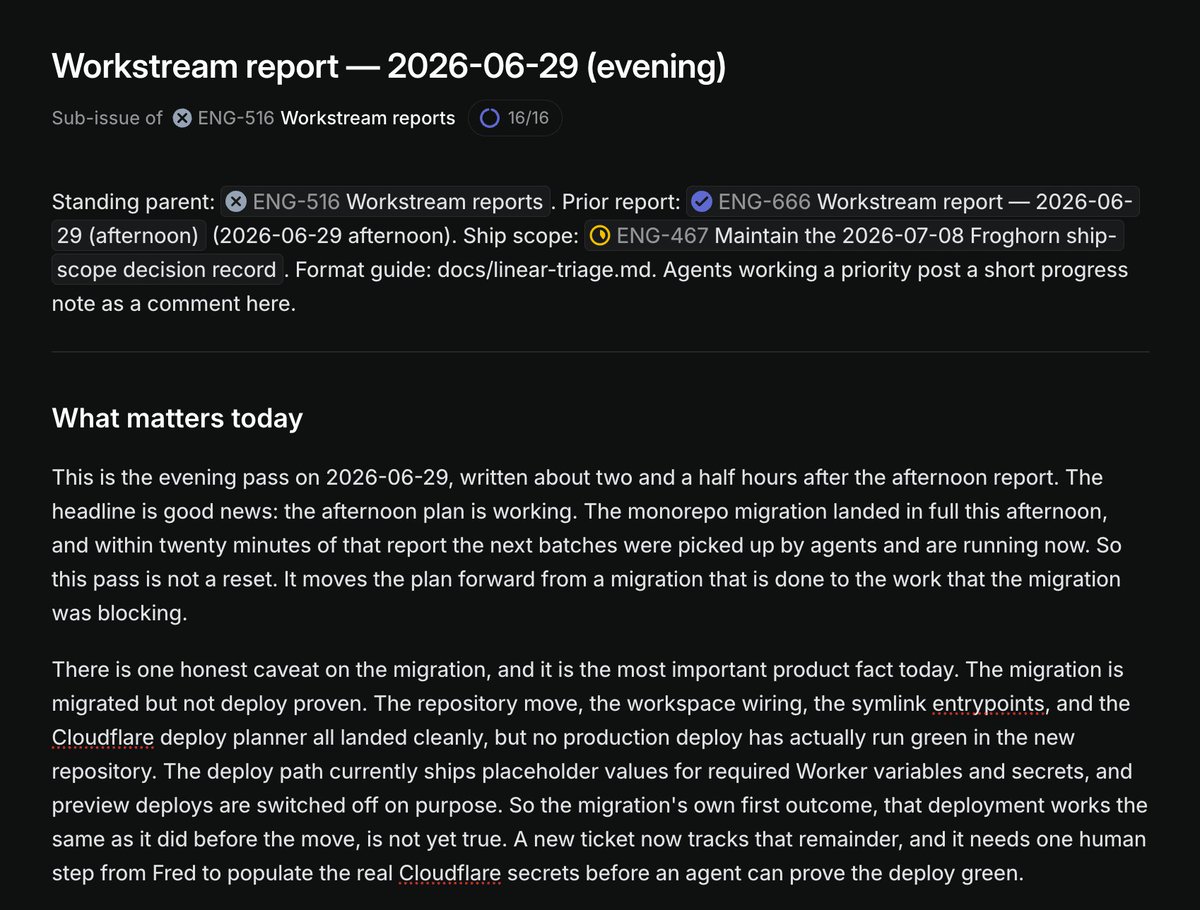Click the canceled status icon beside header ENG-516
1200x910 pixels.
point(182,118)
